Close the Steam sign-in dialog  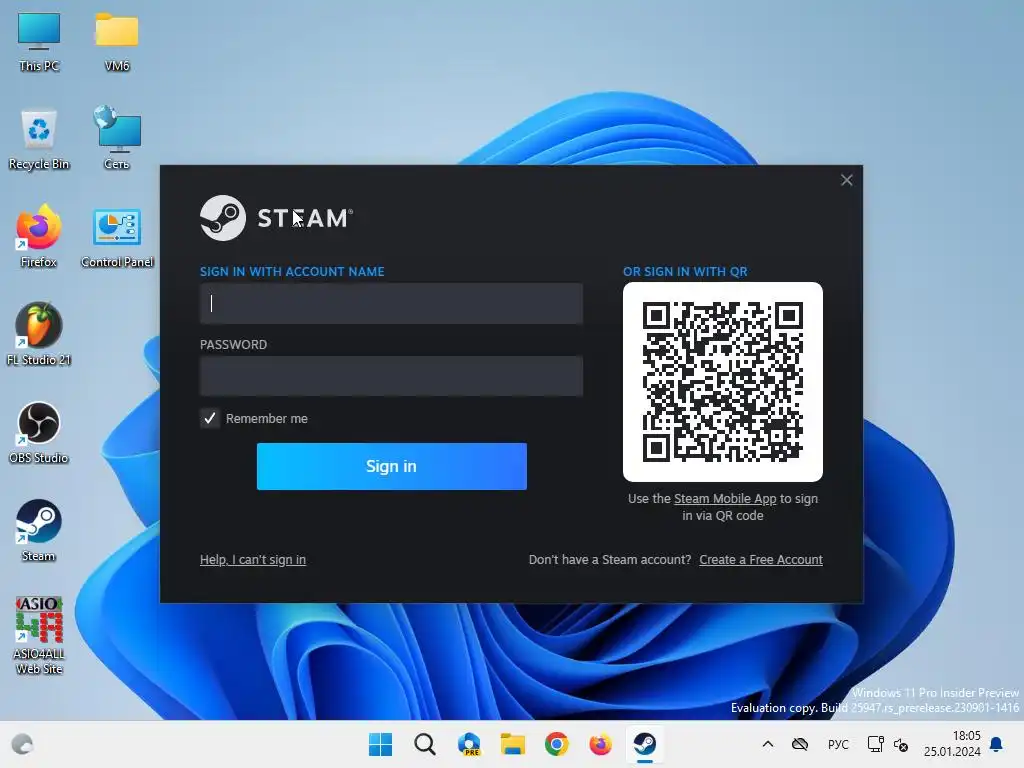846,180
